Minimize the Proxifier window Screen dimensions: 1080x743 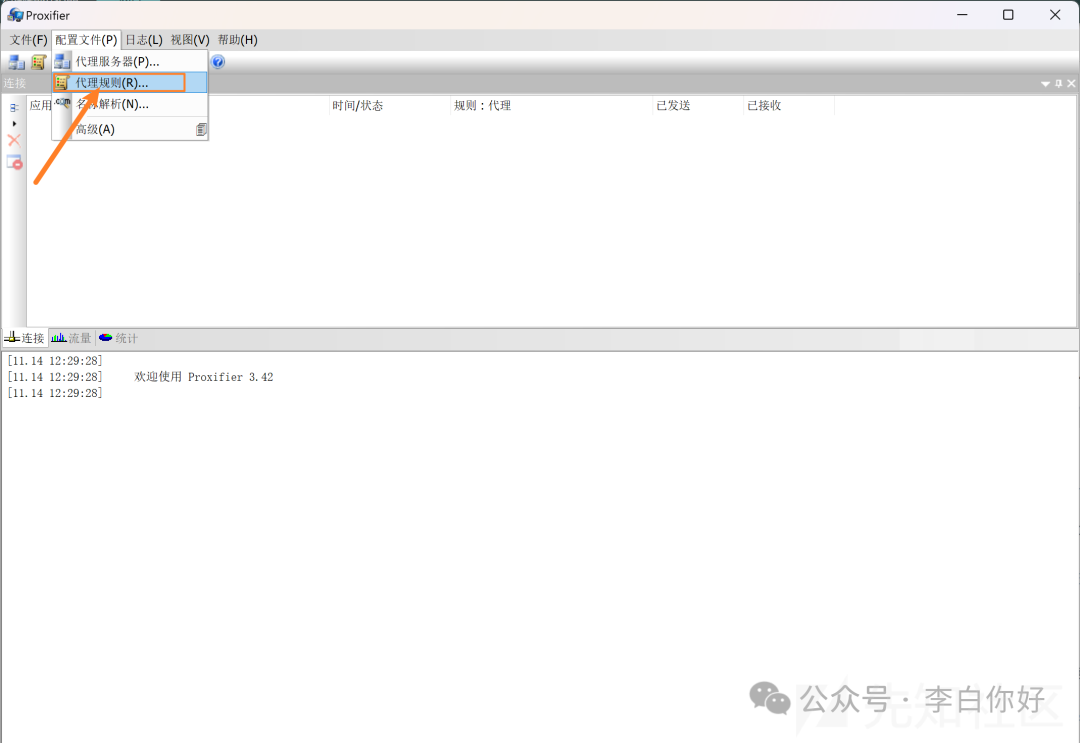[962, 14]
